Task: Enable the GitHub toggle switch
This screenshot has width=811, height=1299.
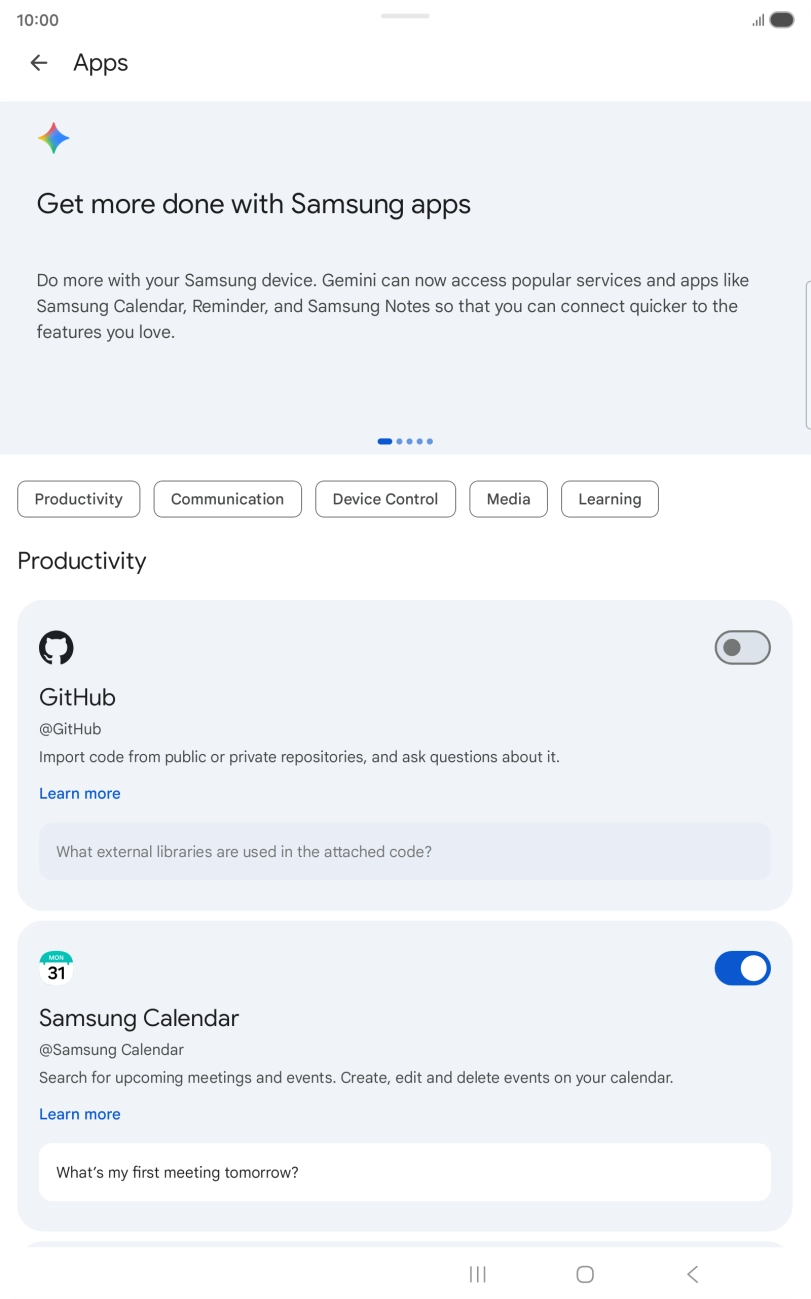Action: (742, 648)
